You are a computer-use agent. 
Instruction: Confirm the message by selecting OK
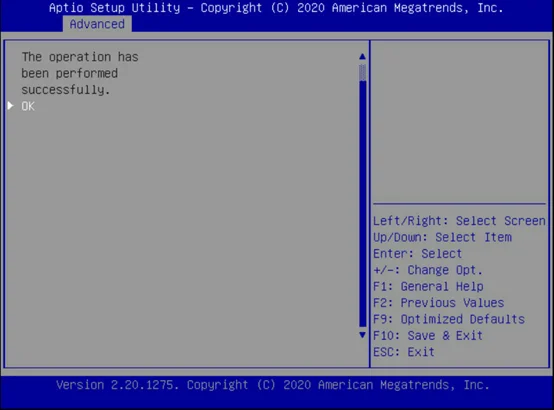click(x=28, y=106)
